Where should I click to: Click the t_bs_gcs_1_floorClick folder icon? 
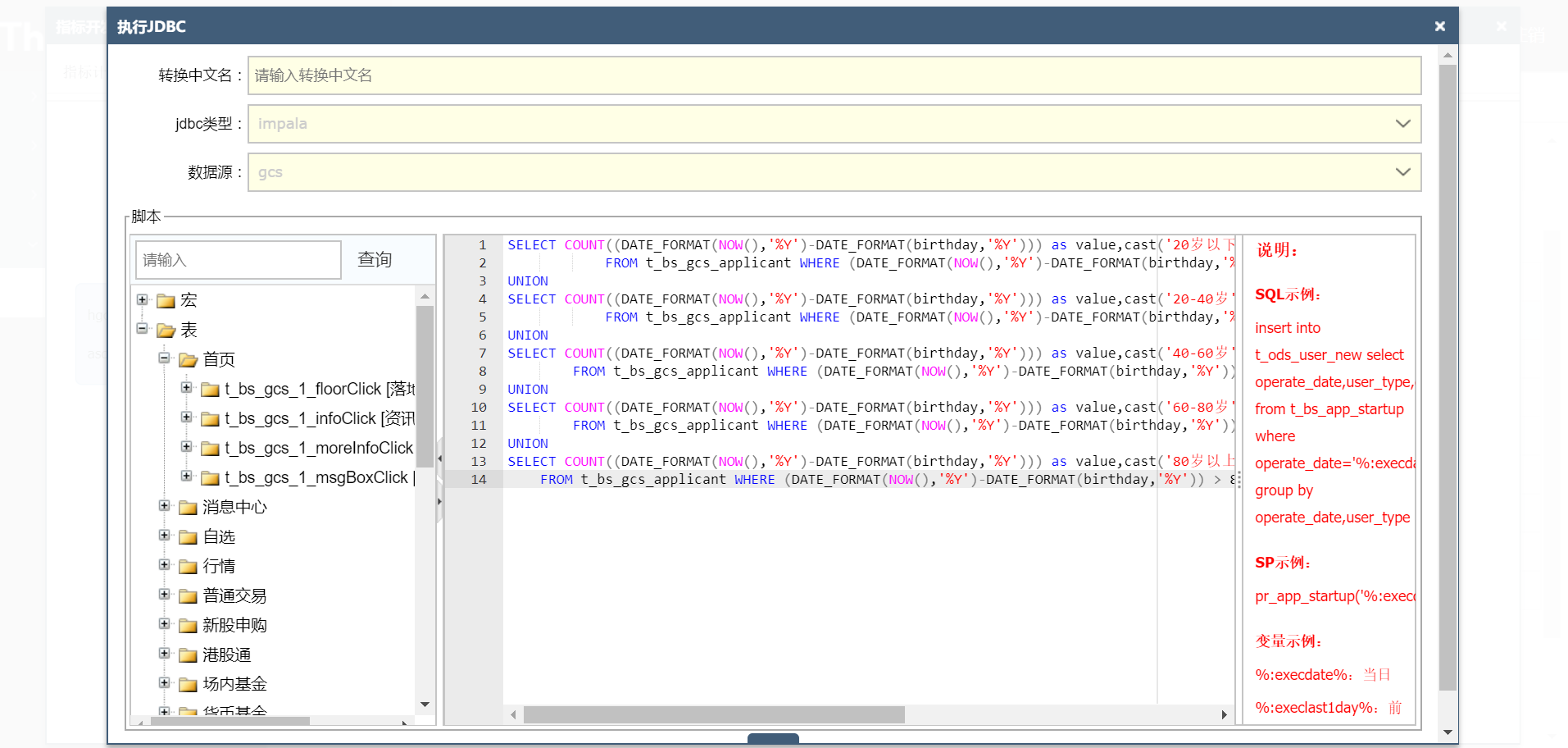pos(211,390)
